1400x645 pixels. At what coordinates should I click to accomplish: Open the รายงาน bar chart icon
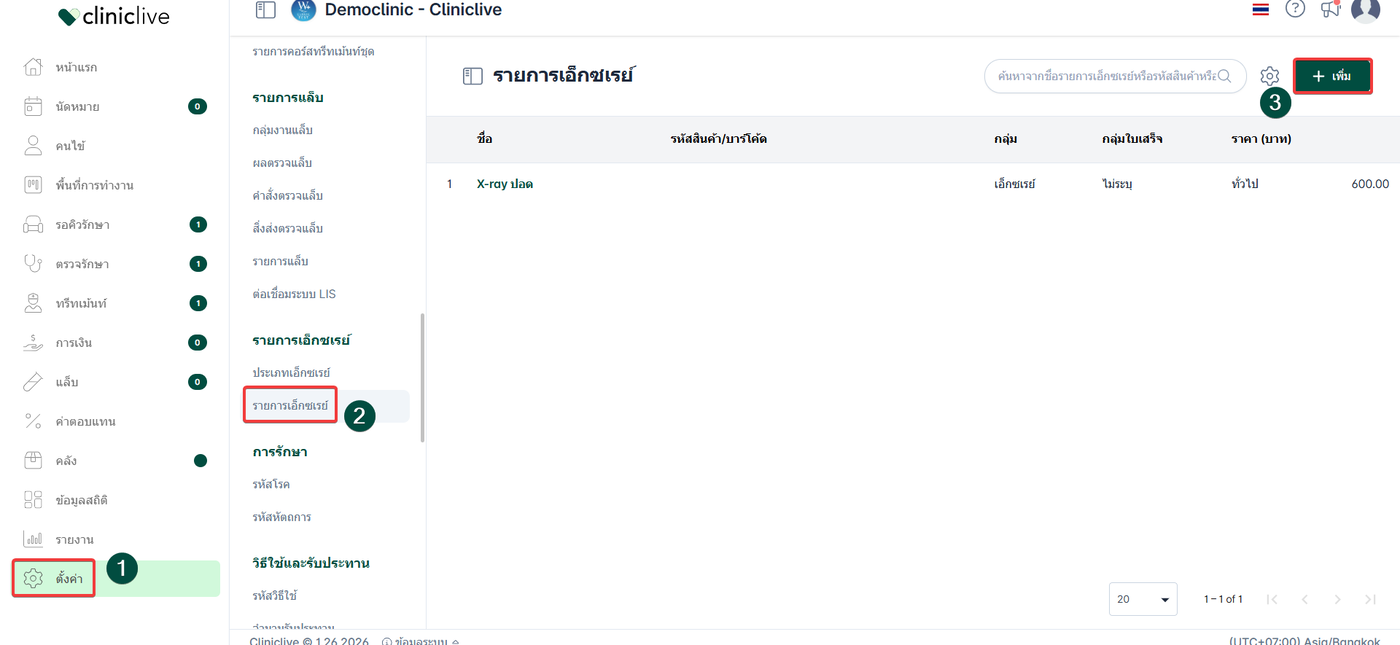(33, 539)
